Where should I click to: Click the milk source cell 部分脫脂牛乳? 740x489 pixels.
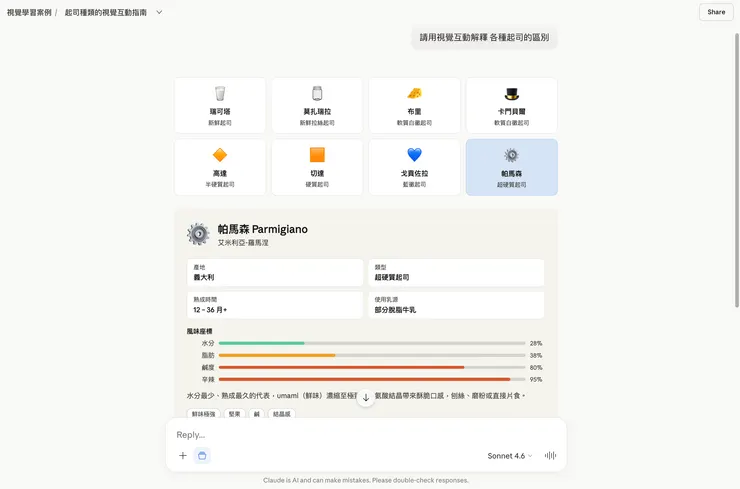[456, 305]
